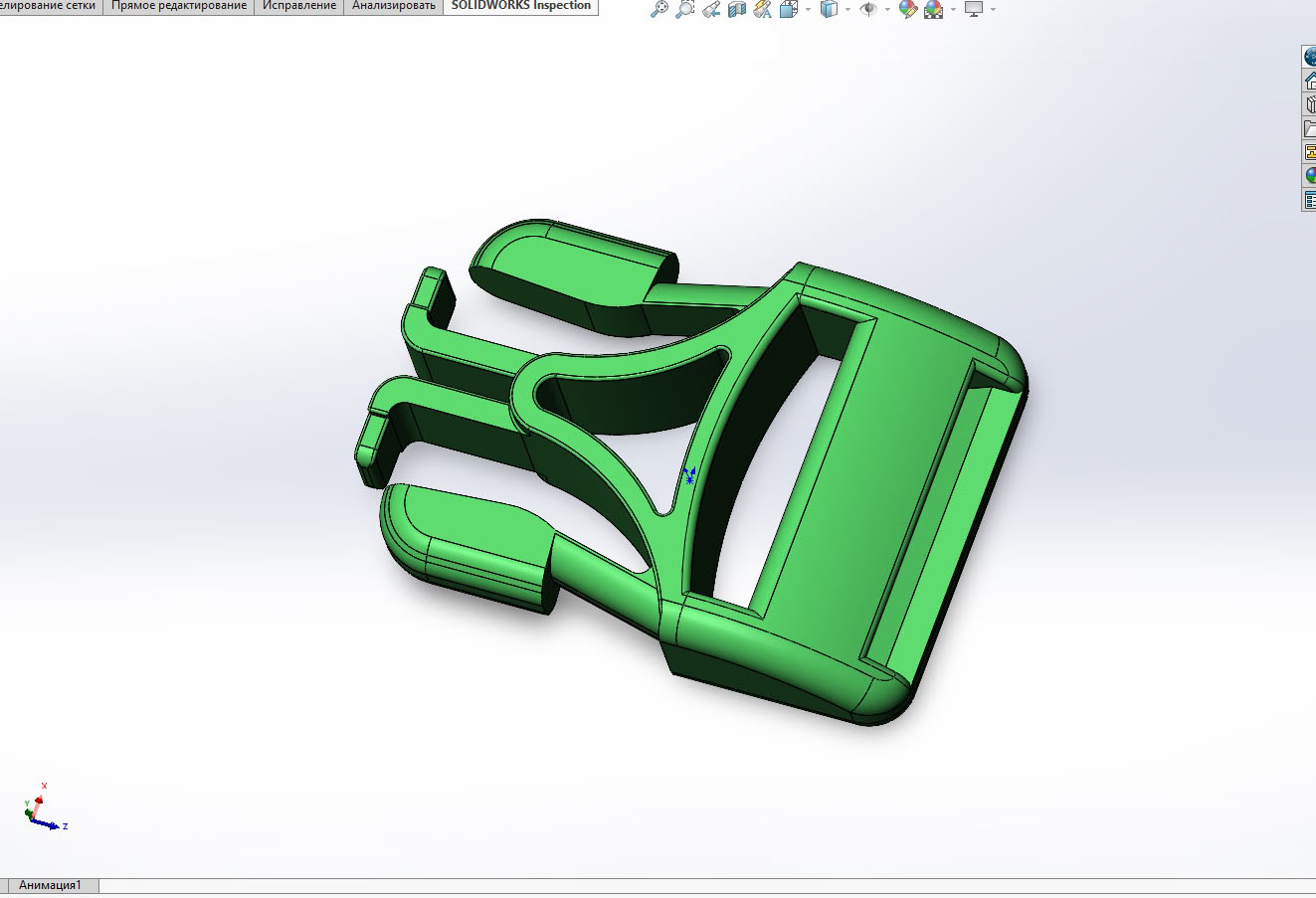Open the Display Style dropdown arrow
The image size is (1316, 898).
point(846,10)
